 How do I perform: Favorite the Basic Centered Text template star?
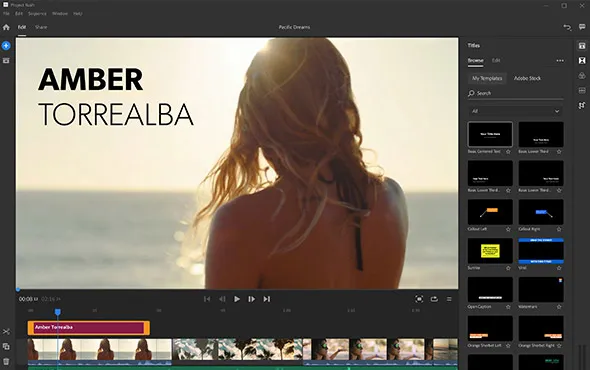point(508,152)
